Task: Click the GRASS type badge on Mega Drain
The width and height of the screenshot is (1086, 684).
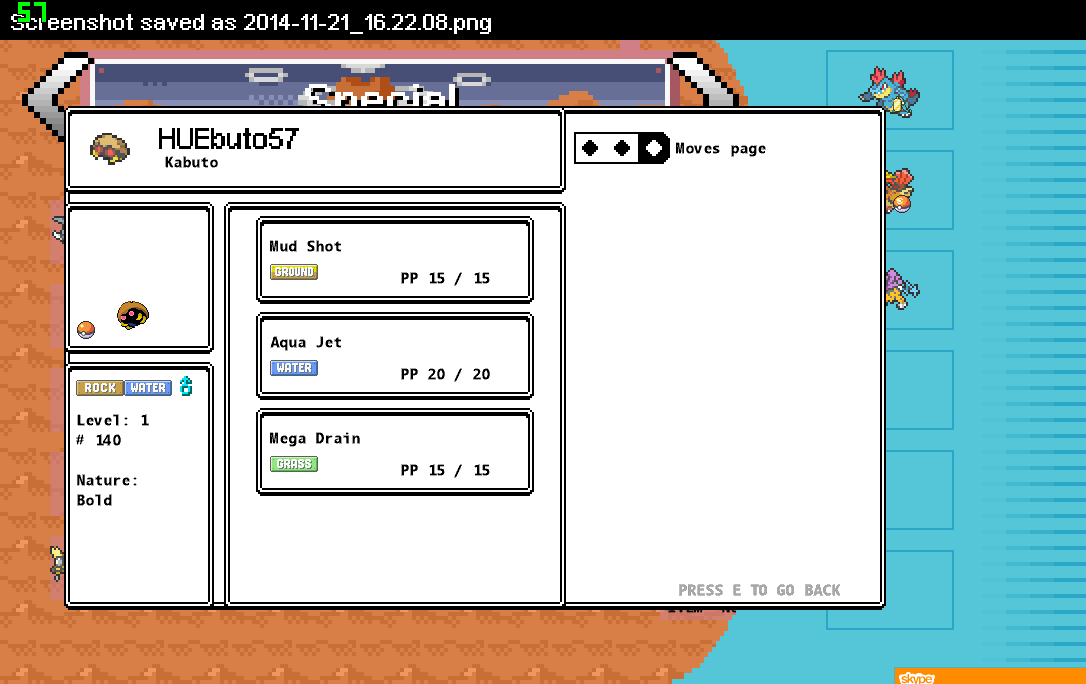Action: click(x=294, y=464)
